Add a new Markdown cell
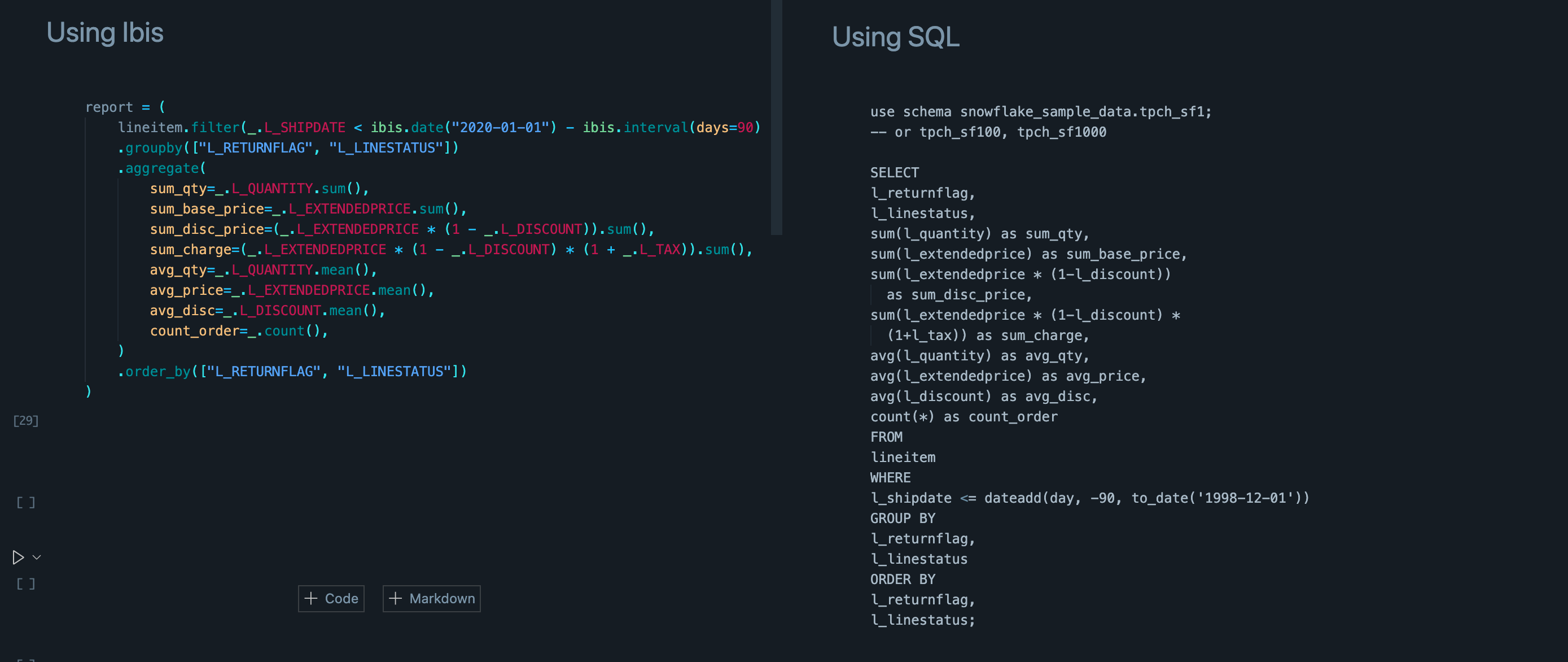 pyautogui.click(x=432, y=598)
